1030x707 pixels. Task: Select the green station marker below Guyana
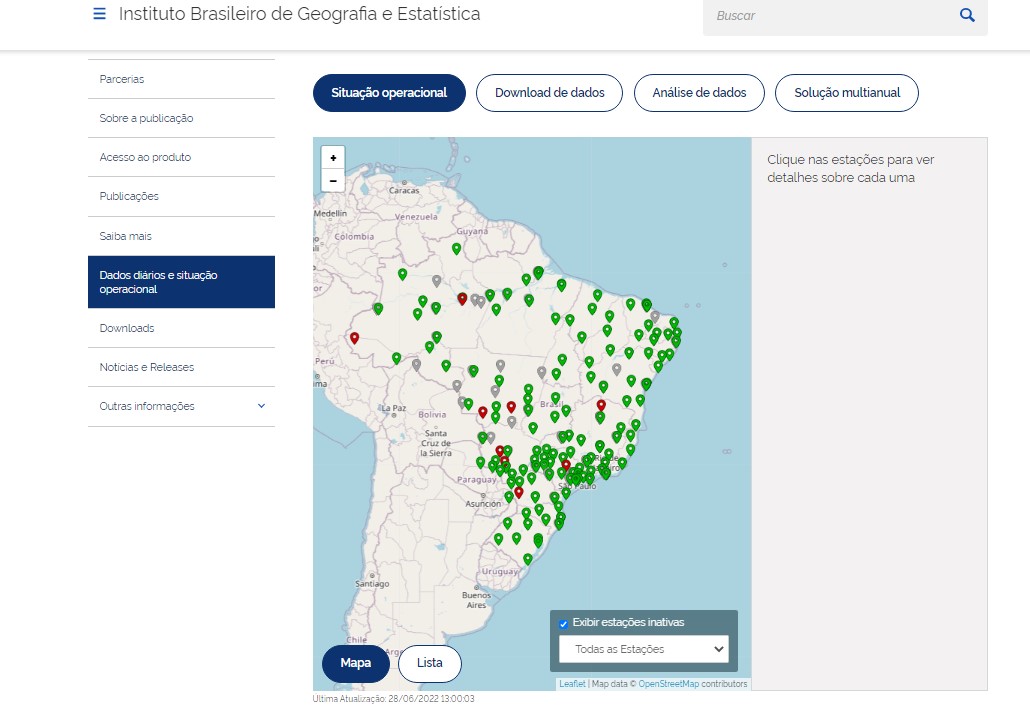pos(457,248)
